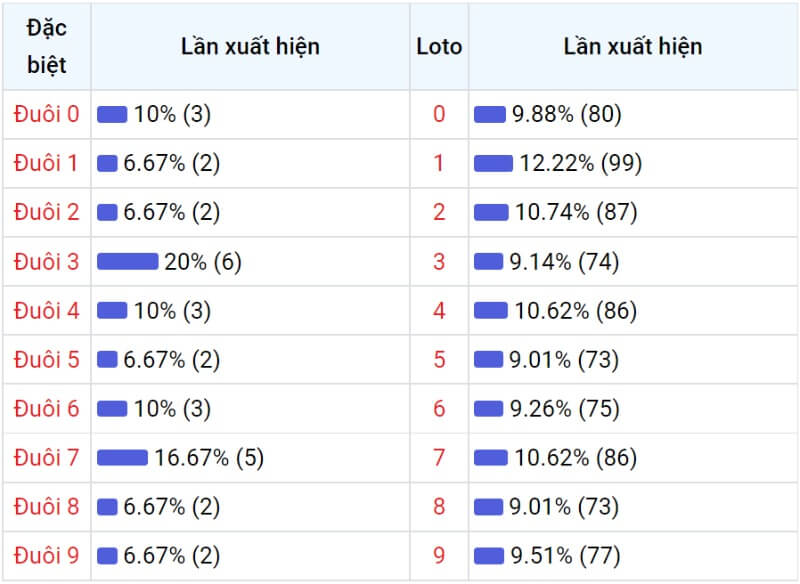This screenshot has height=584, width=800.
Task: Click the 12.22% (99) value for Loto 1
Action: pos(581,164)
